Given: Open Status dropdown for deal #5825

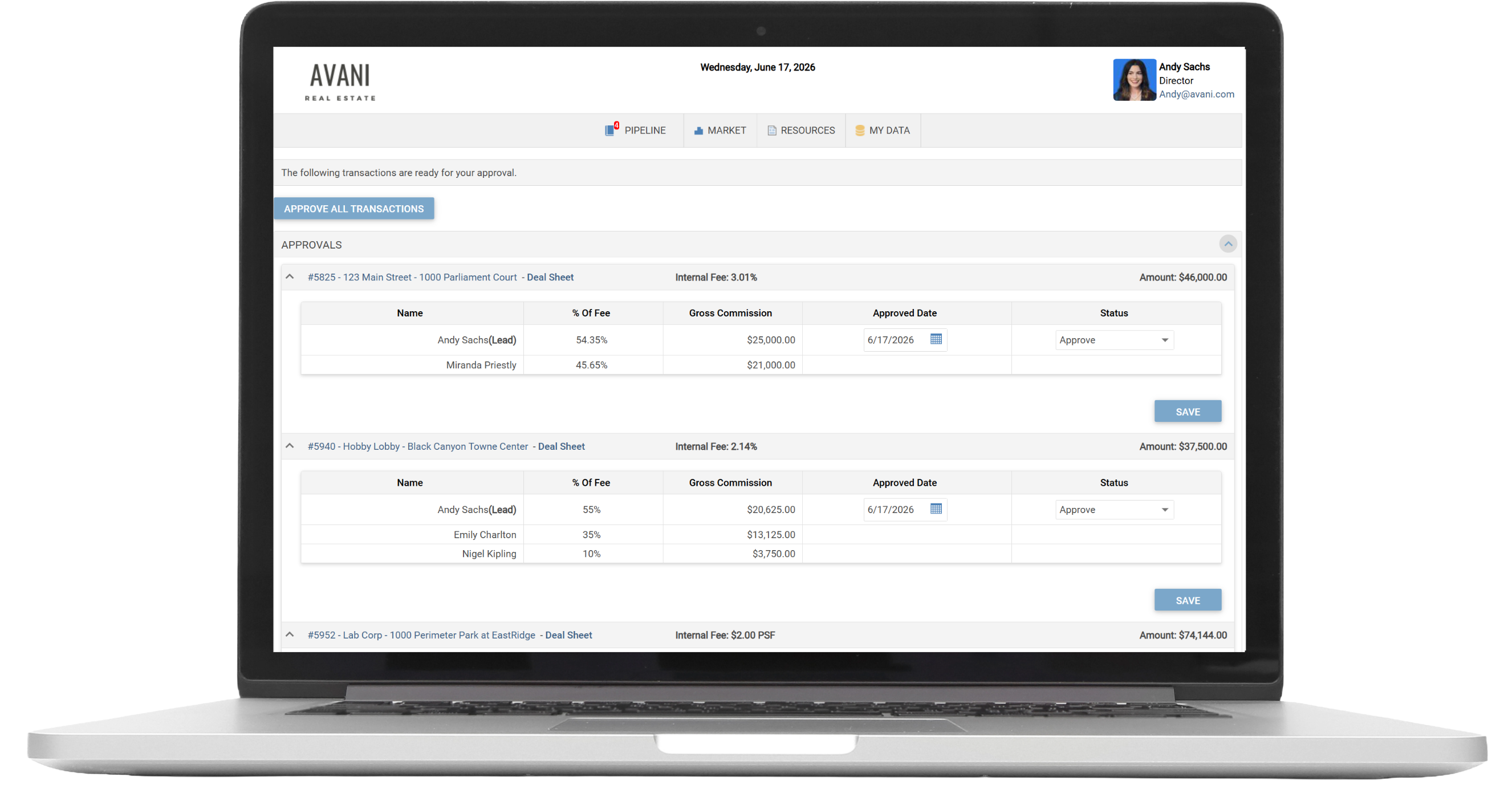Looking at the screenshot, I should pos(1113,340).
